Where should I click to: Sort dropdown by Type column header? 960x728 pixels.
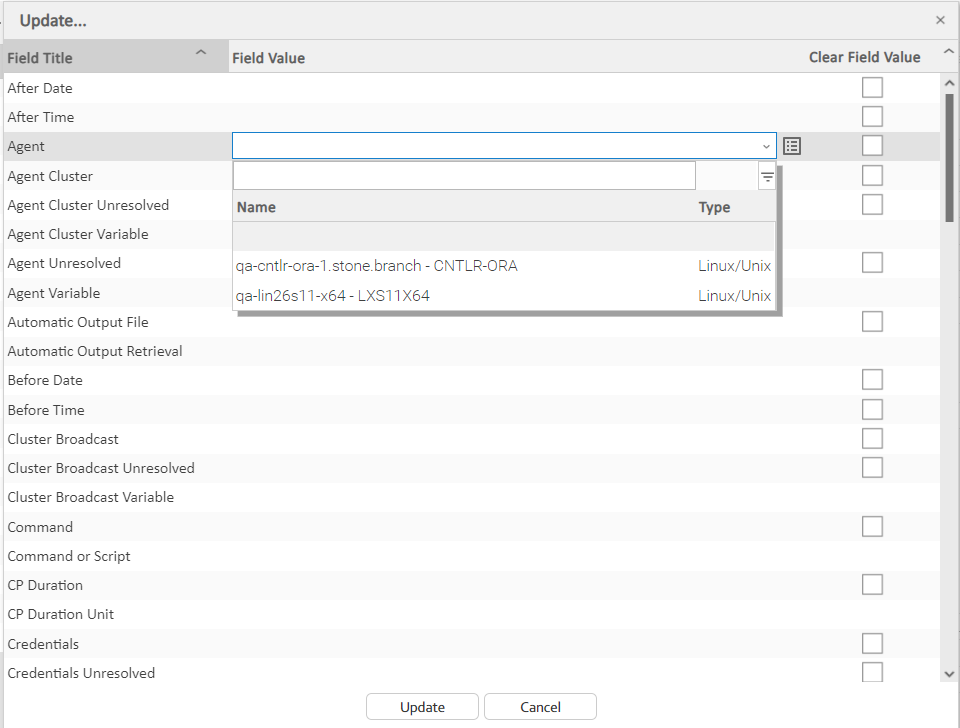tap(714, 207)
